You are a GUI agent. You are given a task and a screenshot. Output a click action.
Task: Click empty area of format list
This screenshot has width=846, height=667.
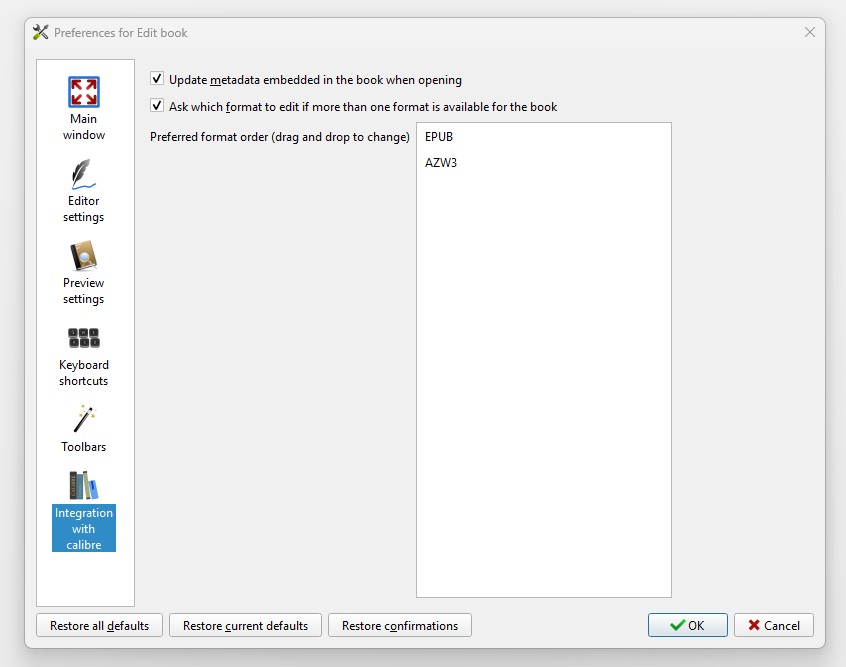point(543,400)
